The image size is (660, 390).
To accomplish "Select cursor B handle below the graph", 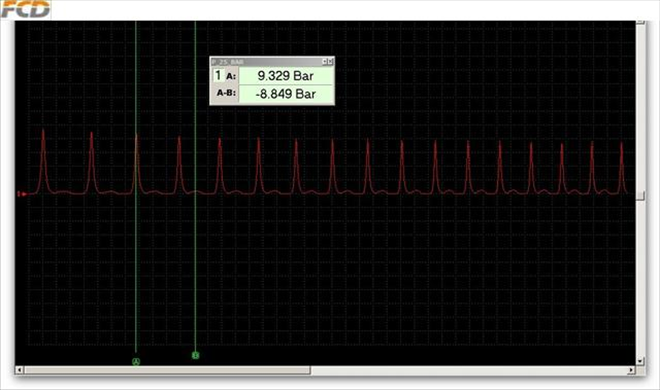I will (x=195, y=356).
